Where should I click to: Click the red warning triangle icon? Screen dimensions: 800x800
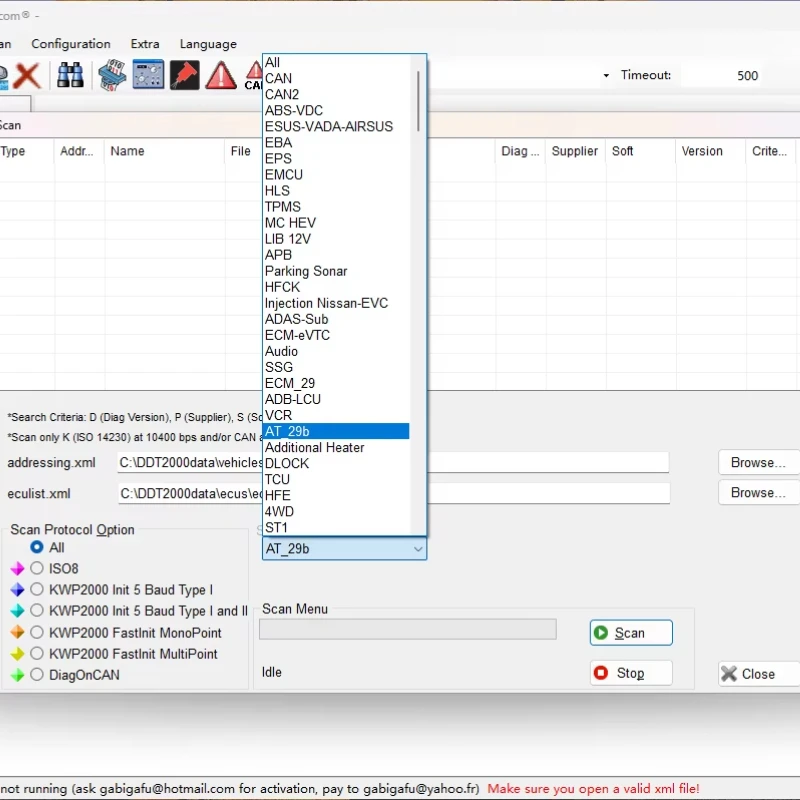click(x=221, y=75)
